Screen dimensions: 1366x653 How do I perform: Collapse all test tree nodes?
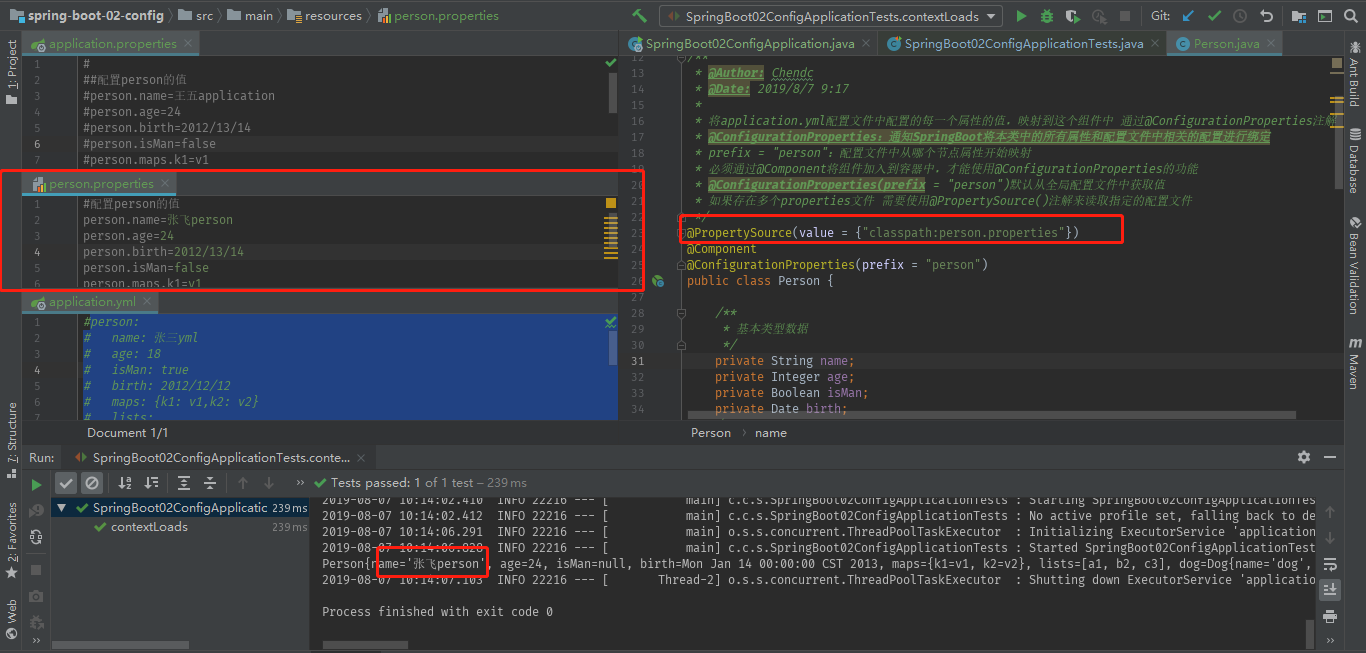tap(210, 483)
